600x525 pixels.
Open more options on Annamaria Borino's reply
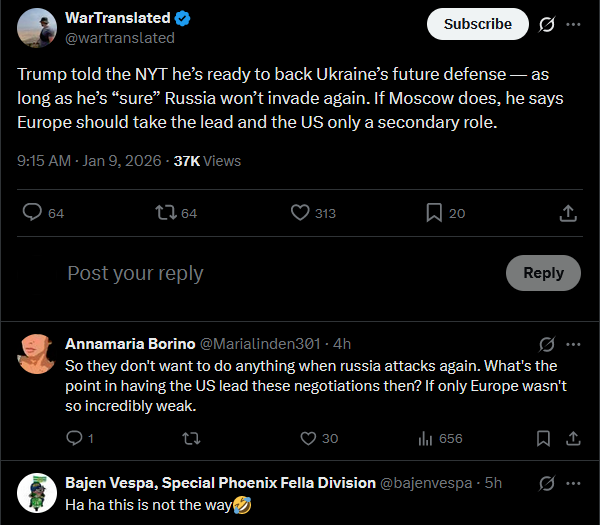(574, 344)
